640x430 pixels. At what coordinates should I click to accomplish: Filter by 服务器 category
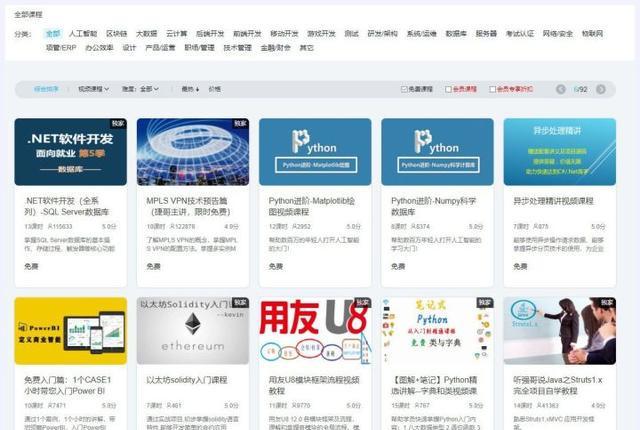click(x=486, y=33)
